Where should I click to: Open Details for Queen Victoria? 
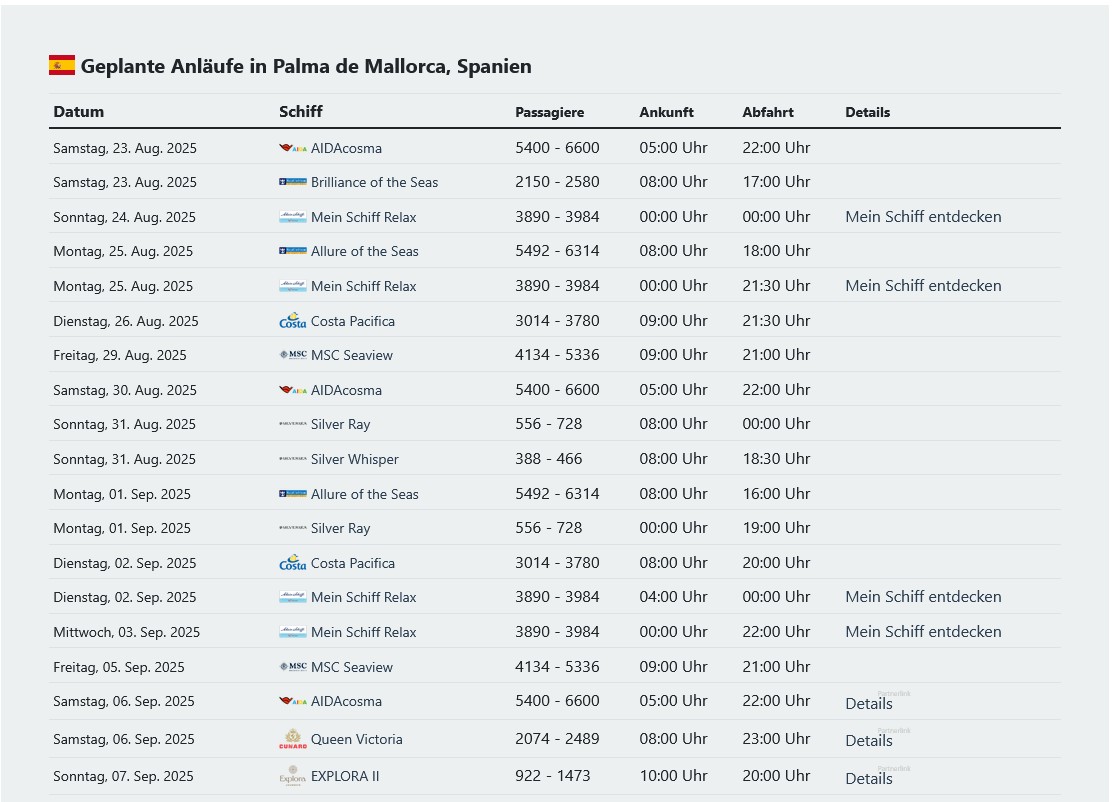[869, 740]
